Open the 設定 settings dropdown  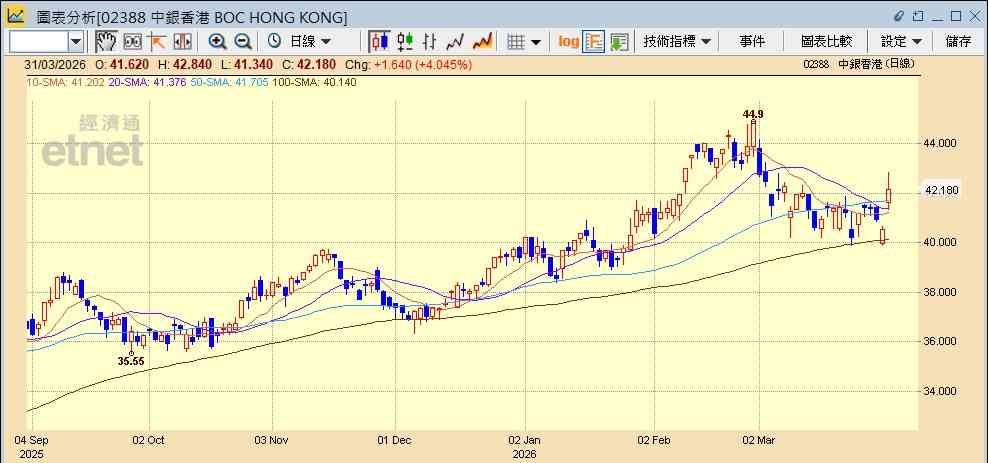(x=902, y=42)
